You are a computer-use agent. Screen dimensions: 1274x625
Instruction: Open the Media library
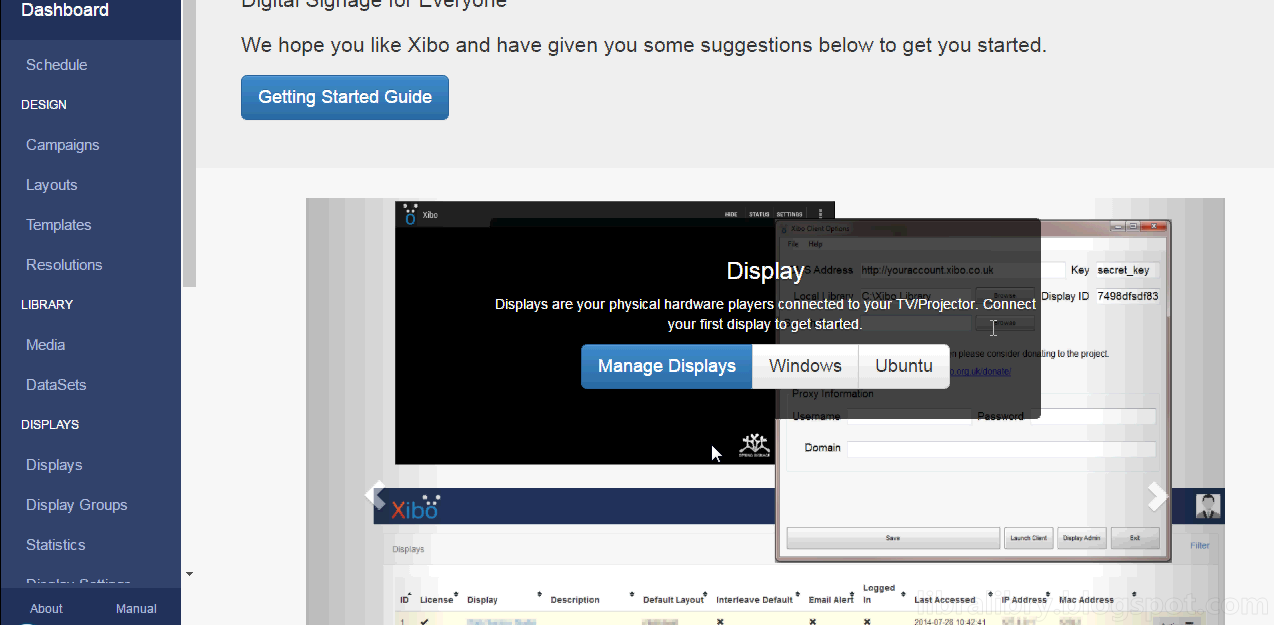pyautogui.click(x=45, y=345)
